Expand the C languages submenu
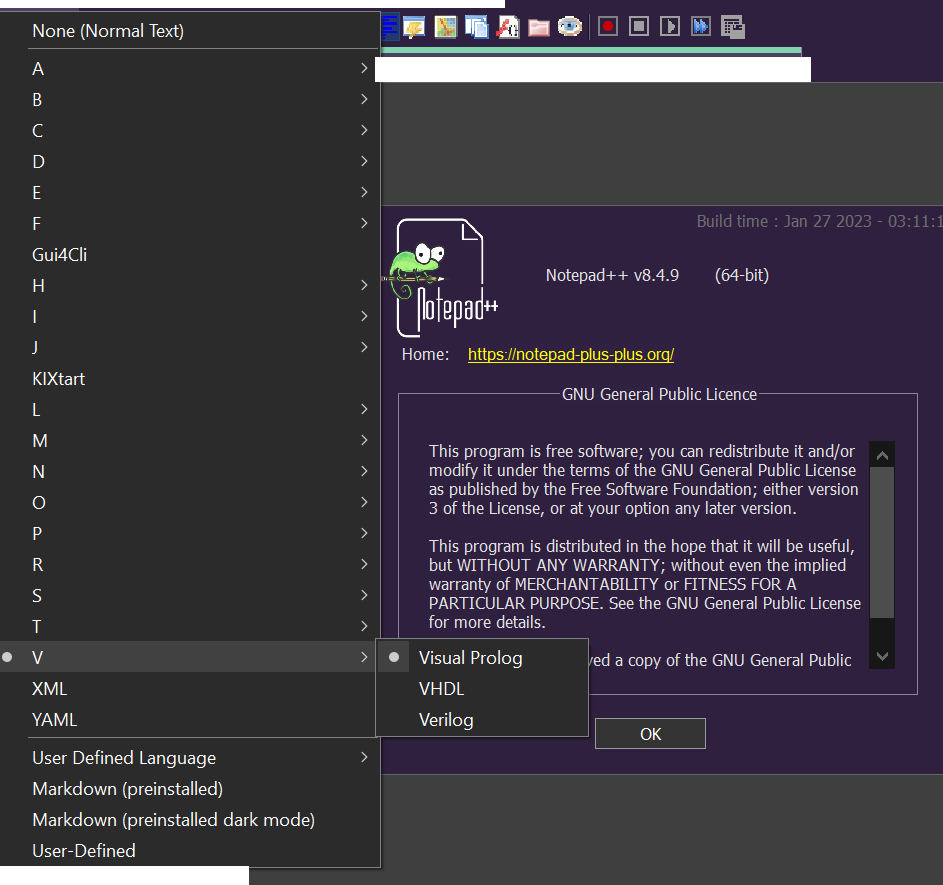Screen dimensions: 943x885 (x=190, y=130)
